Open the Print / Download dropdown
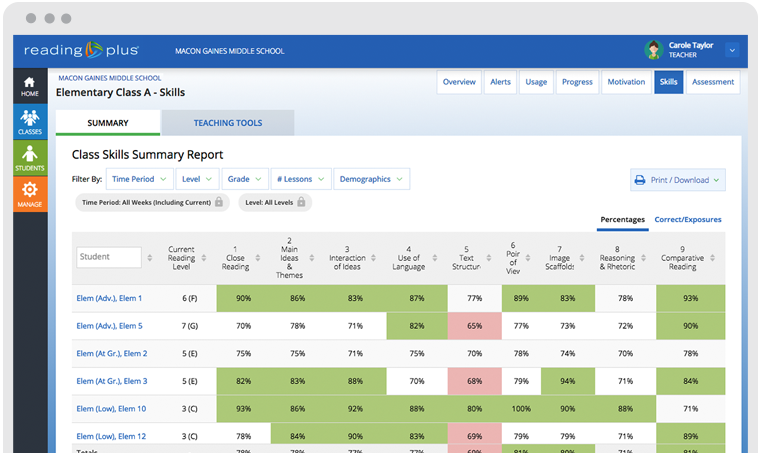Image resolution: width=760 pixels, height=453 pixels. 677,180
